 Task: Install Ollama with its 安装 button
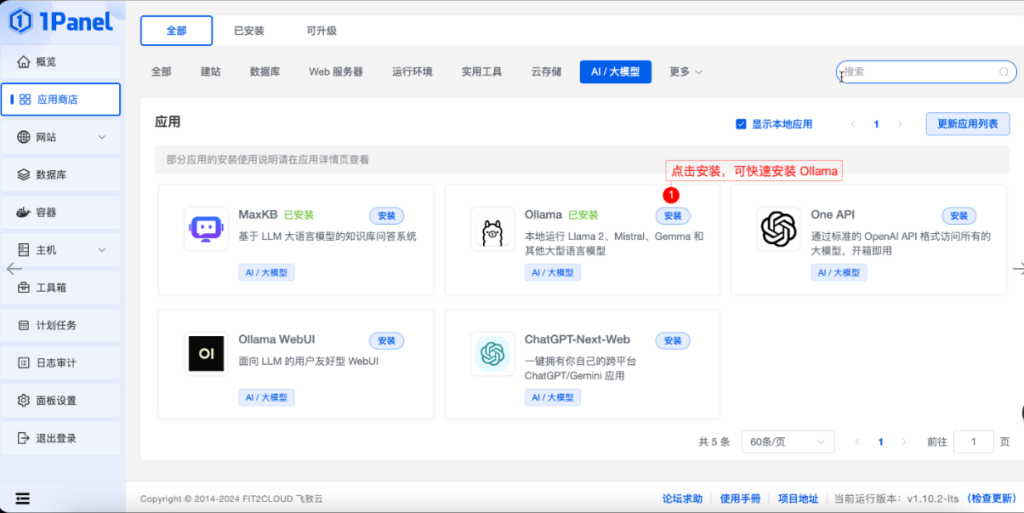coord(673,215)
